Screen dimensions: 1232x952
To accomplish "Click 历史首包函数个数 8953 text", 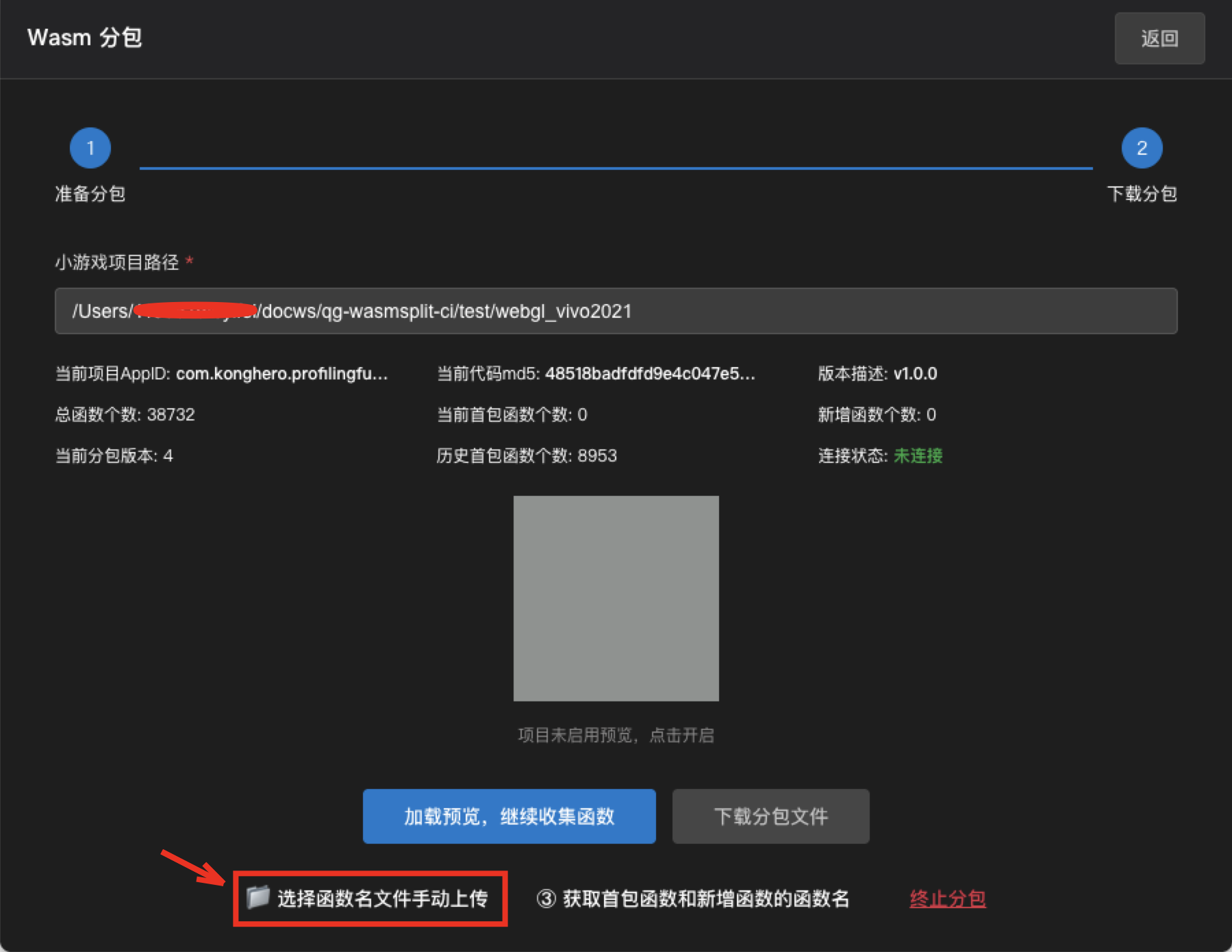I will point(527,455).
